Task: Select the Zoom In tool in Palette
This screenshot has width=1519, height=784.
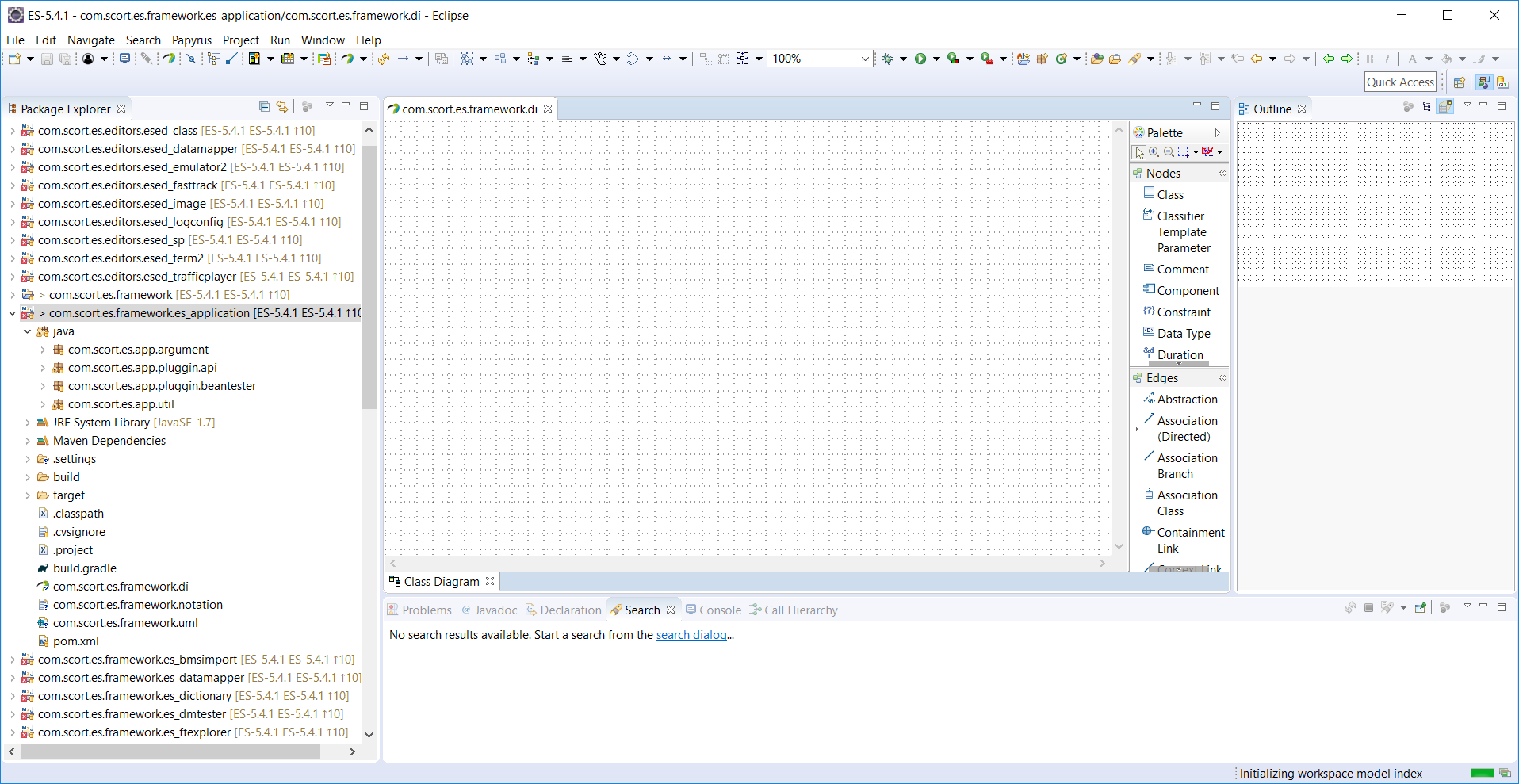Action: click(x=1154, y=152)
